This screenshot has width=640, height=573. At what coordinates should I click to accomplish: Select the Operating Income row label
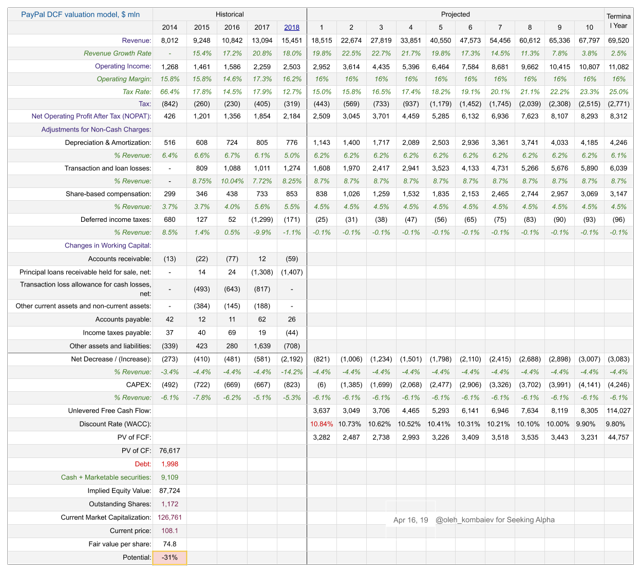coord(123,66)
